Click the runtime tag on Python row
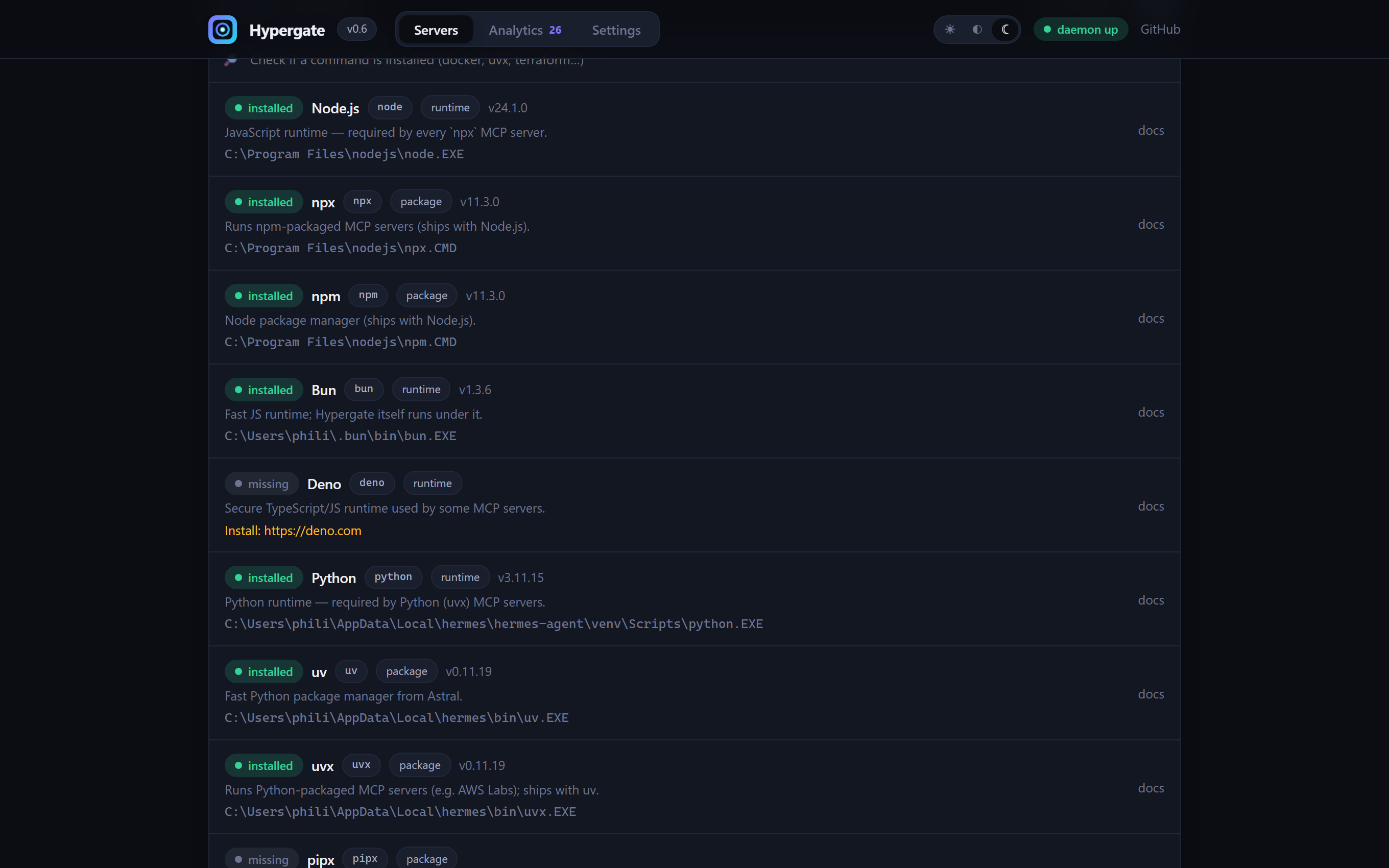Image resolution: width=1389 pixels, height=868 pixels. tap(460, 577)
